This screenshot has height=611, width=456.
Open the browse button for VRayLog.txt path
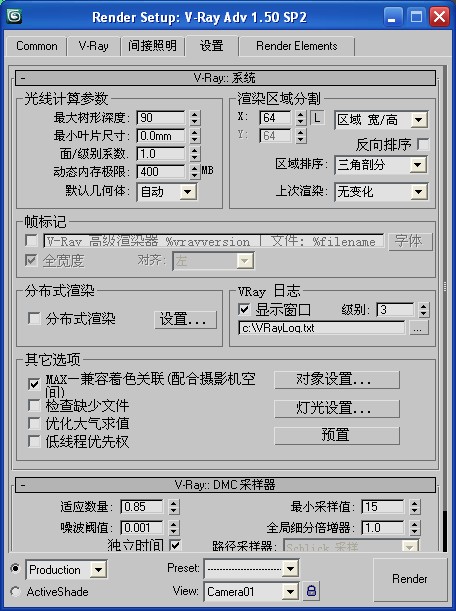click(x=419, y=328)
